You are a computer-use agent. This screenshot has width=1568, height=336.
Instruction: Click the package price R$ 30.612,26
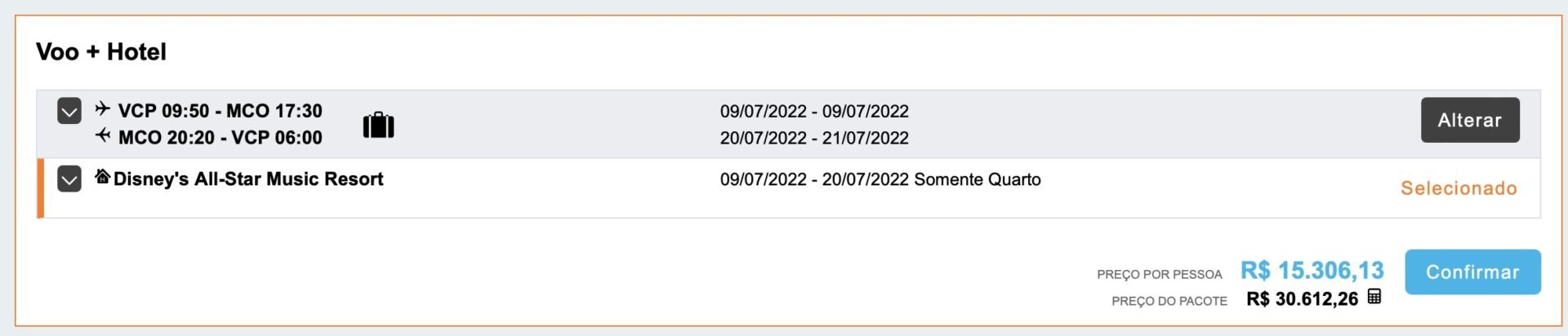(1302, 299)
